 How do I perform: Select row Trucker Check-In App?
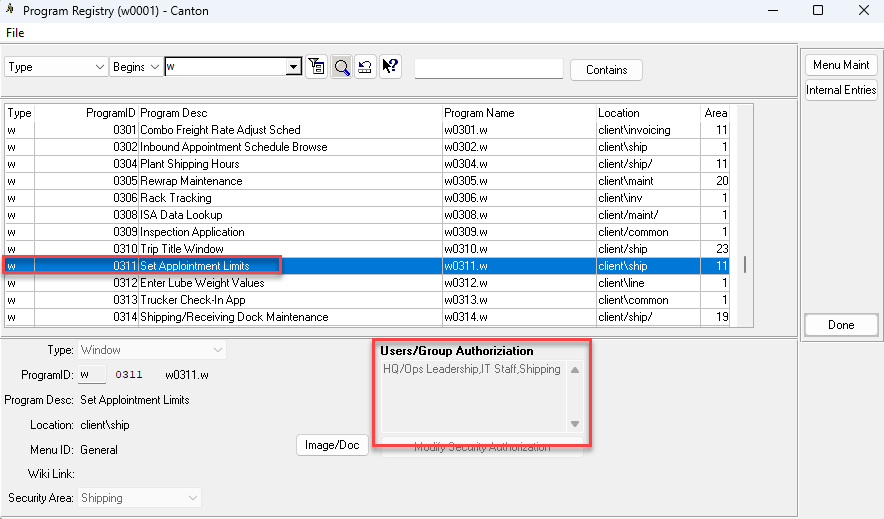pyautogui.click(x=367, y=300)
